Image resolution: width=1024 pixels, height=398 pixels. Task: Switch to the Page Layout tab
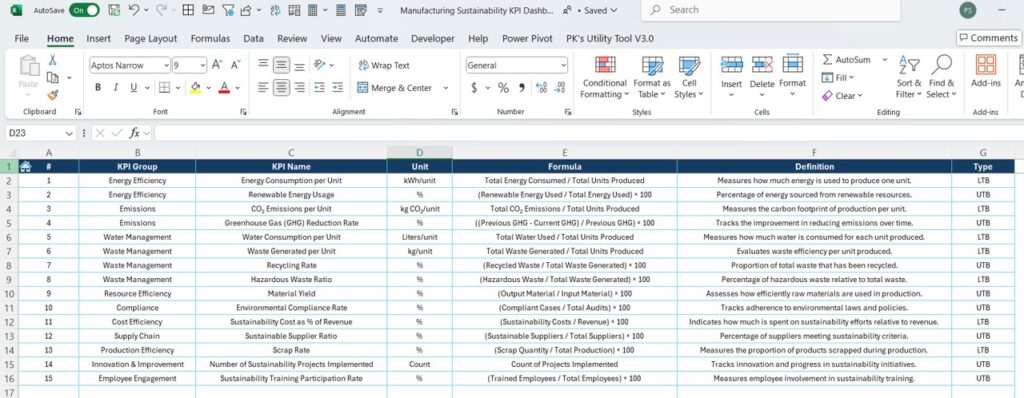(x=151, y=39)
